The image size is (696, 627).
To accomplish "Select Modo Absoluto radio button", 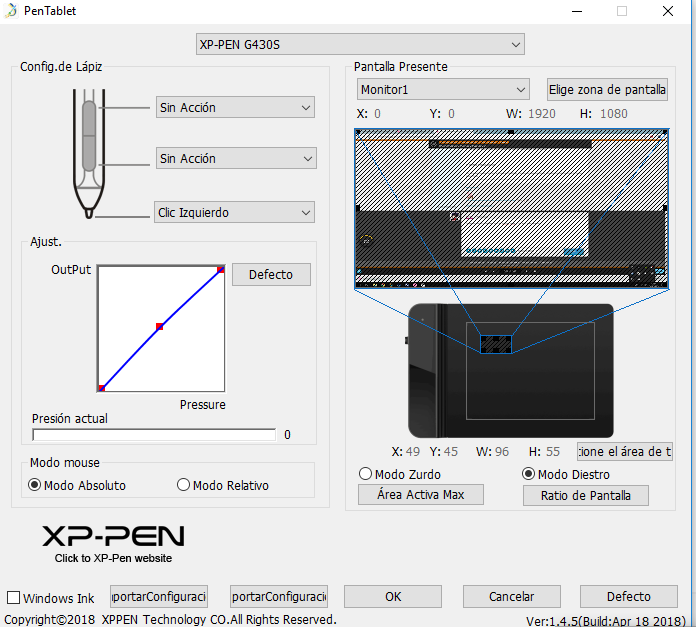I will pyautogui.click(x=35, y=485).
